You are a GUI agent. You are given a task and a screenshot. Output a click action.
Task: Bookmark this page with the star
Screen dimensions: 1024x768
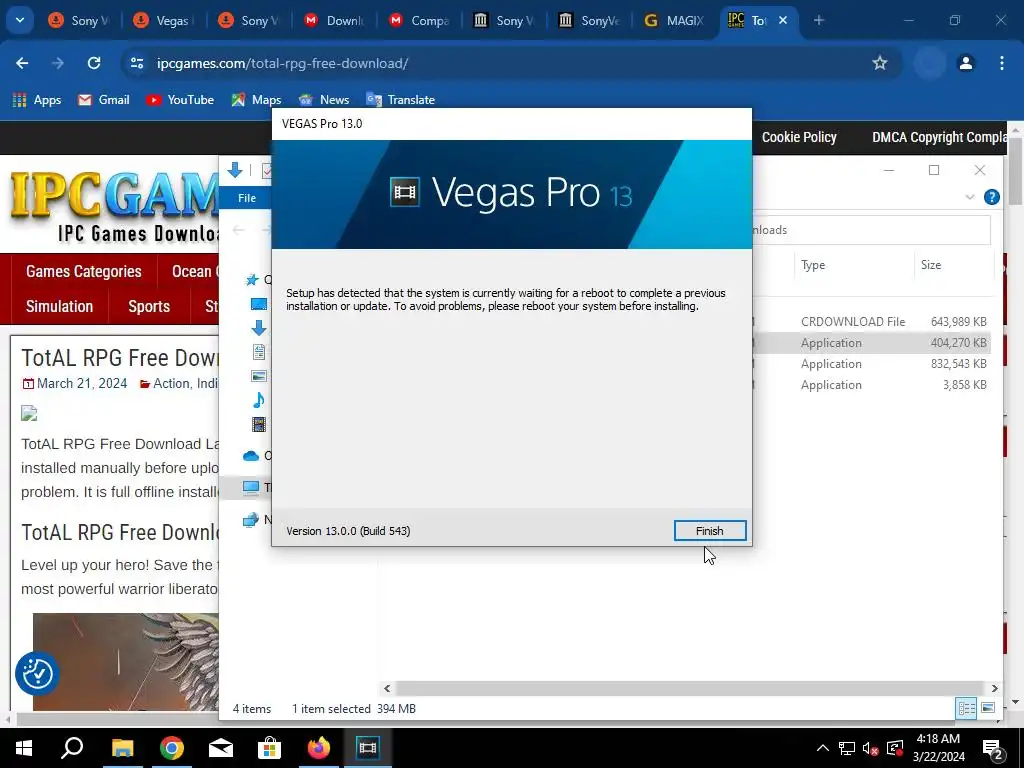tap(880, 63)
